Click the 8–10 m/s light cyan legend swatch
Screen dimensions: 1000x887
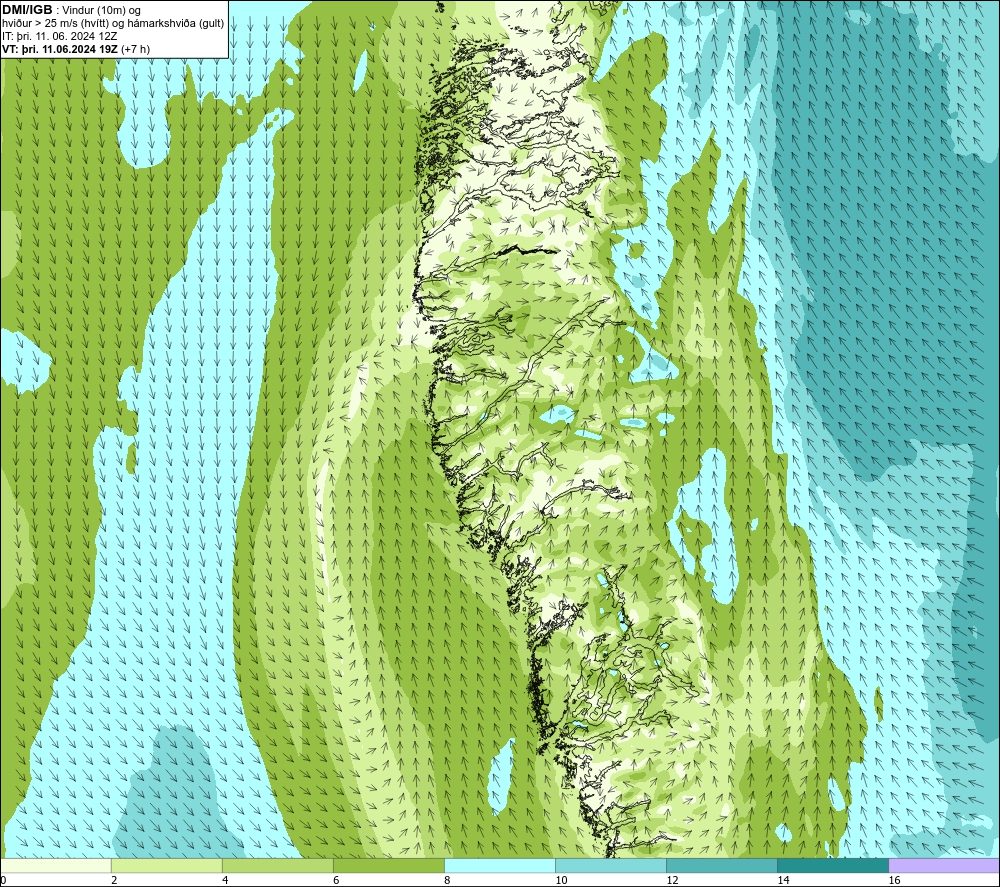pos(500,866)
